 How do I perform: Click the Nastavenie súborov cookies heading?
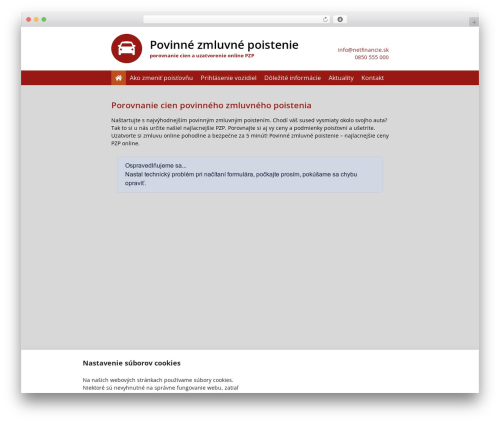pos(131,363)
